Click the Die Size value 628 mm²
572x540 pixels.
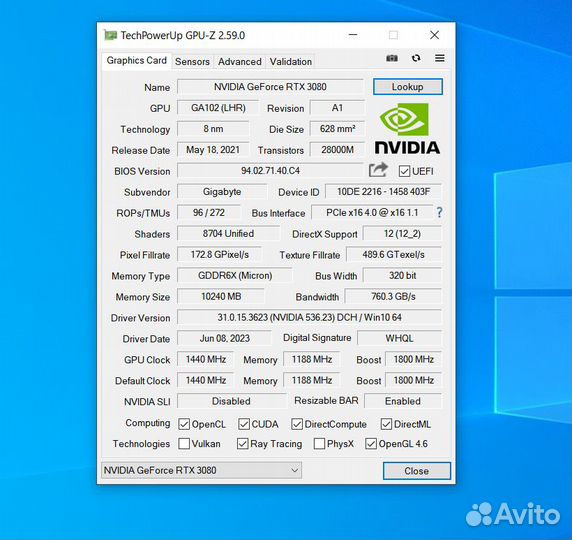(337, 129)
